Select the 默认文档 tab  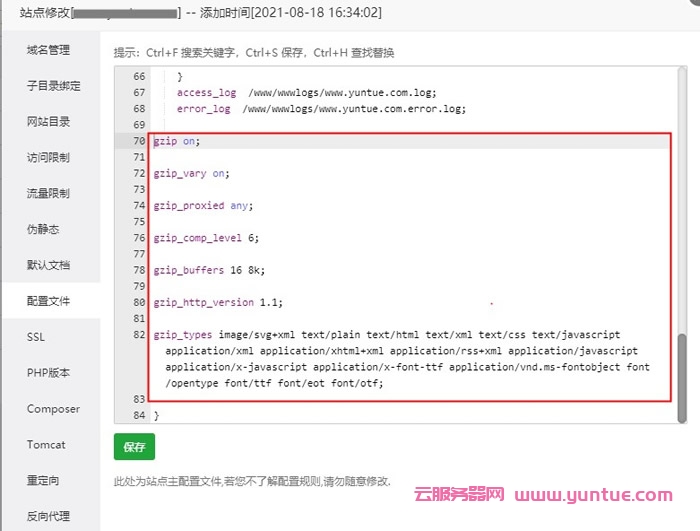coord(48,266)
